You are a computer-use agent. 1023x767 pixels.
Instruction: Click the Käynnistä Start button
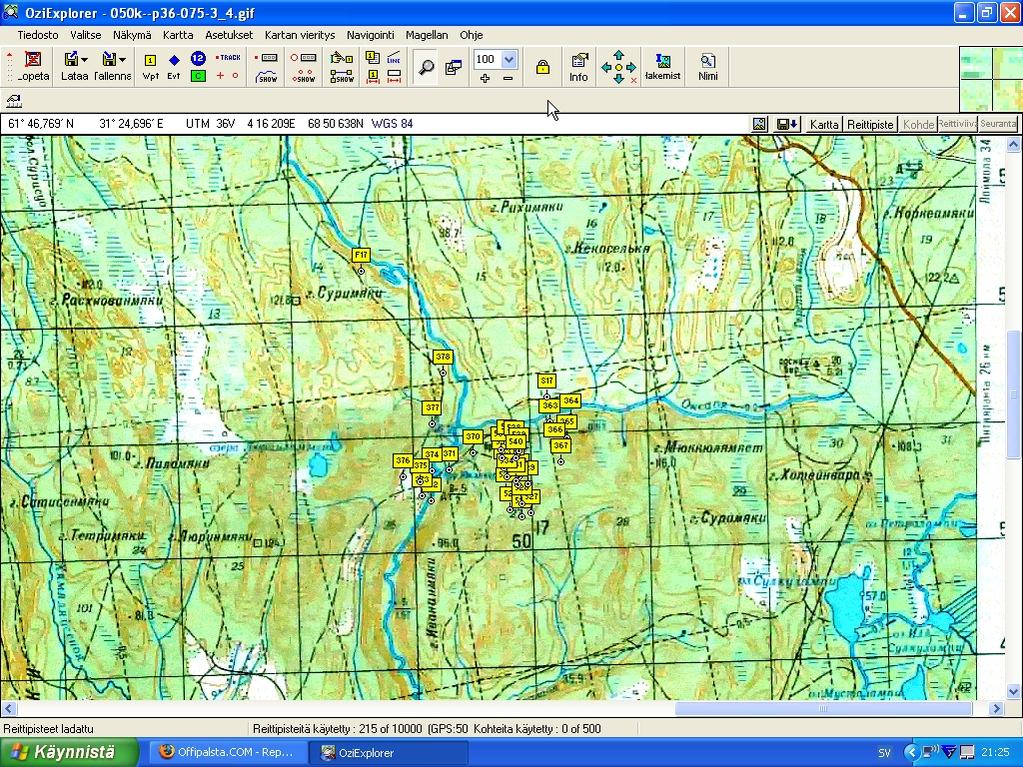tap(68, 752)
